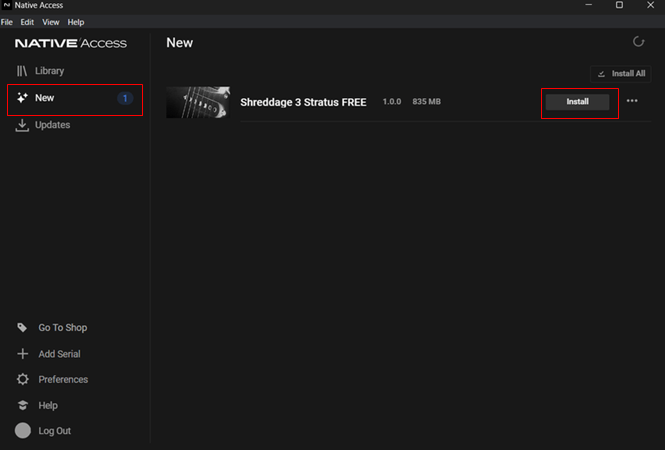The height and width of the screenshot is (450, 665).
Task: Minimize the Native Access window
Action: pyautogui.click(x=589, y=5)
